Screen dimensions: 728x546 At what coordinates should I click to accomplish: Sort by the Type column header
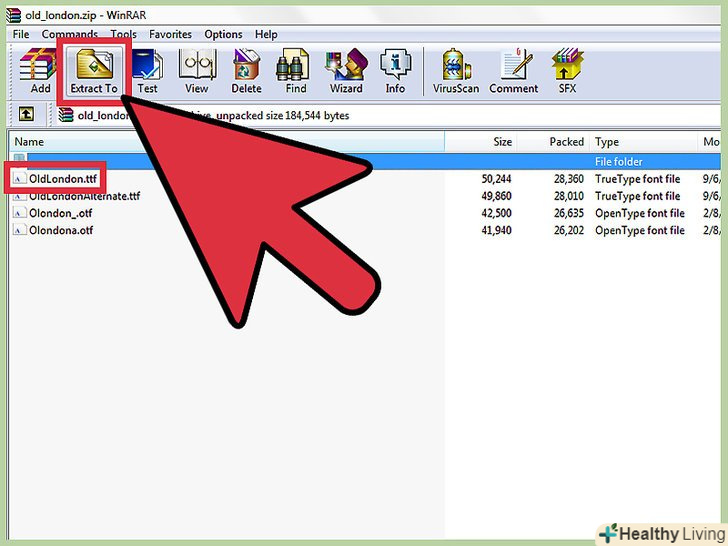[x=643, y=142]
